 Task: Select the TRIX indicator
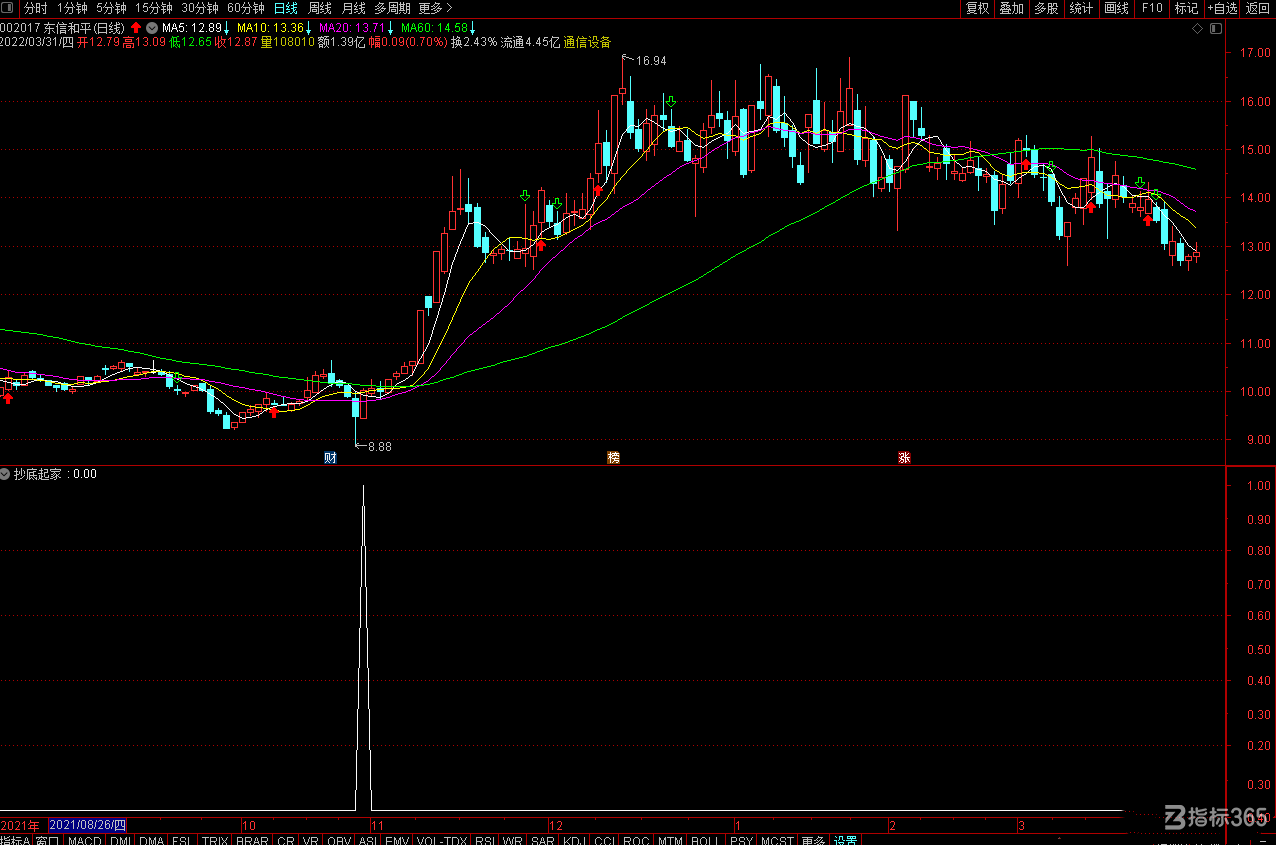215,840
